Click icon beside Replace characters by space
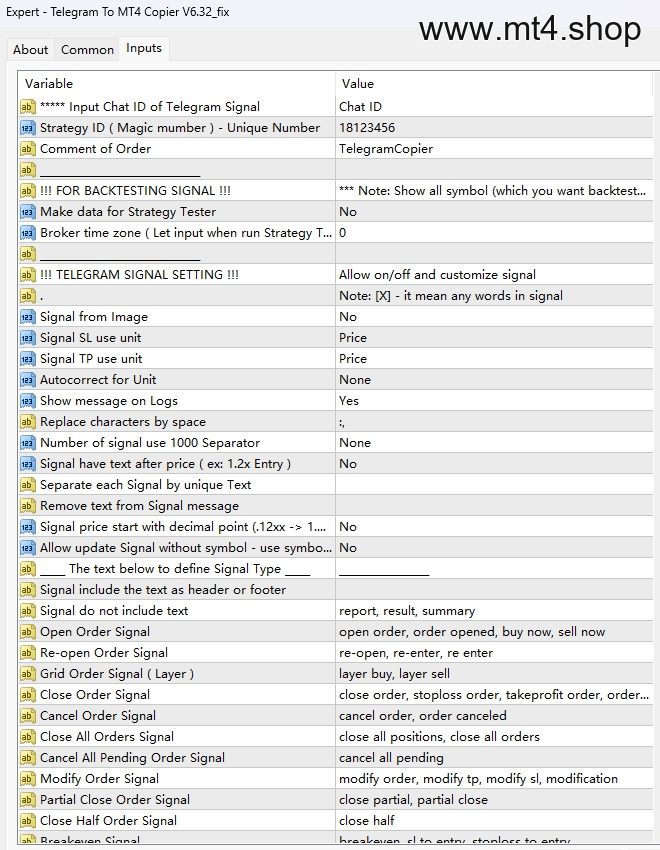Screen dimensions: 660x850 [27, 422]
